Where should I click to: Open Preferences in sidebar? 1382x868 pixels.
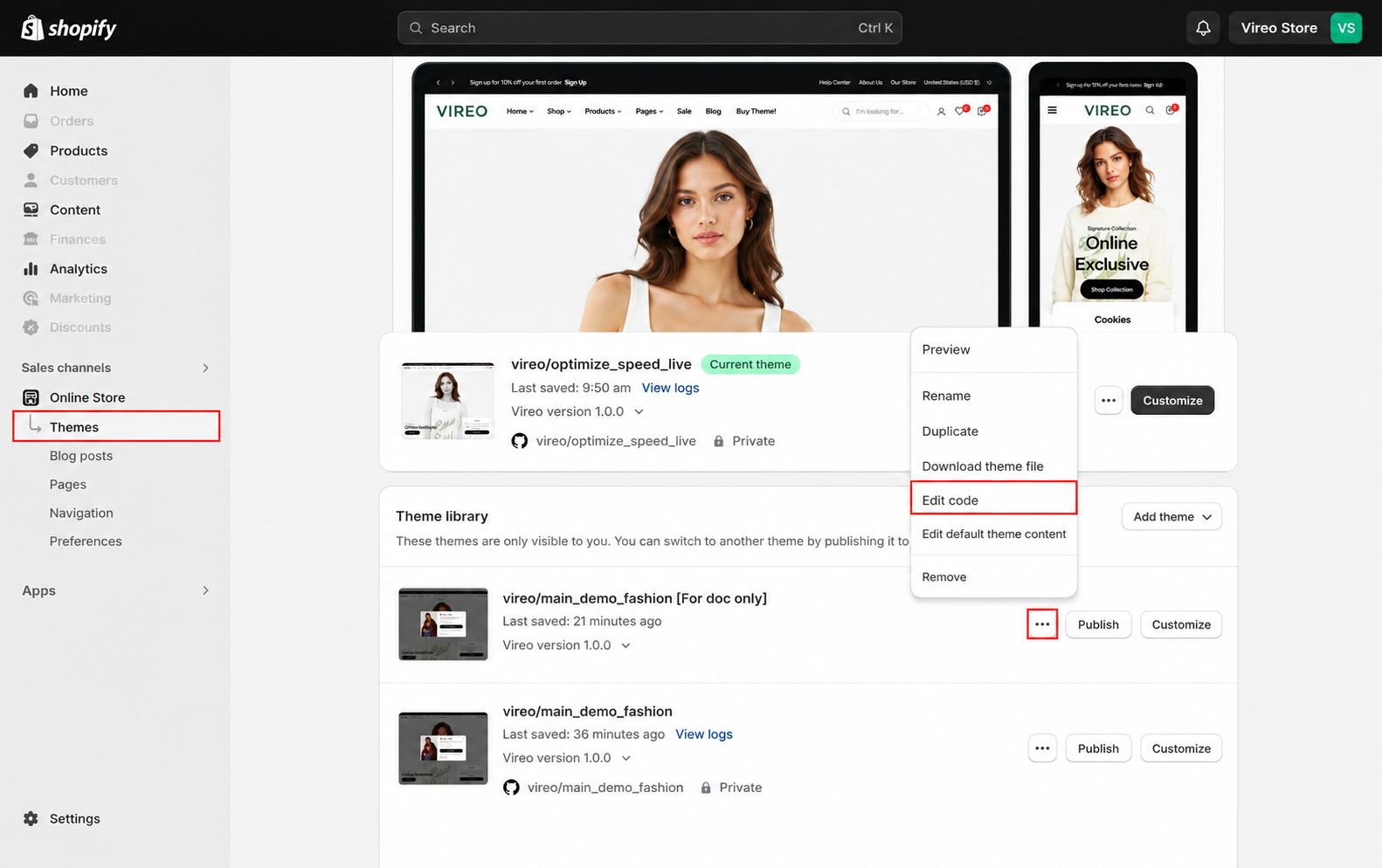(86, 541)
